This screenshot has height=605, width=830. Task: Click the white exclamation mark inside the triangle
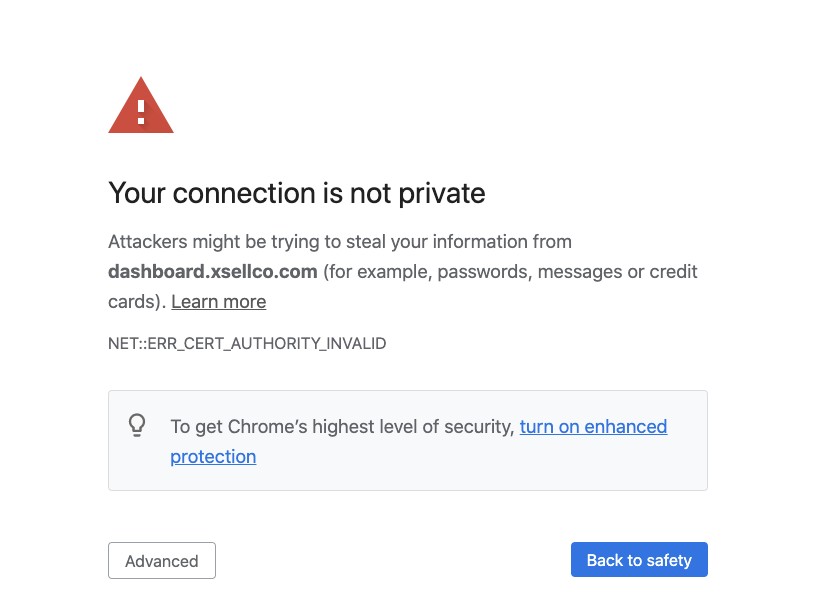[x=141, y=112]
